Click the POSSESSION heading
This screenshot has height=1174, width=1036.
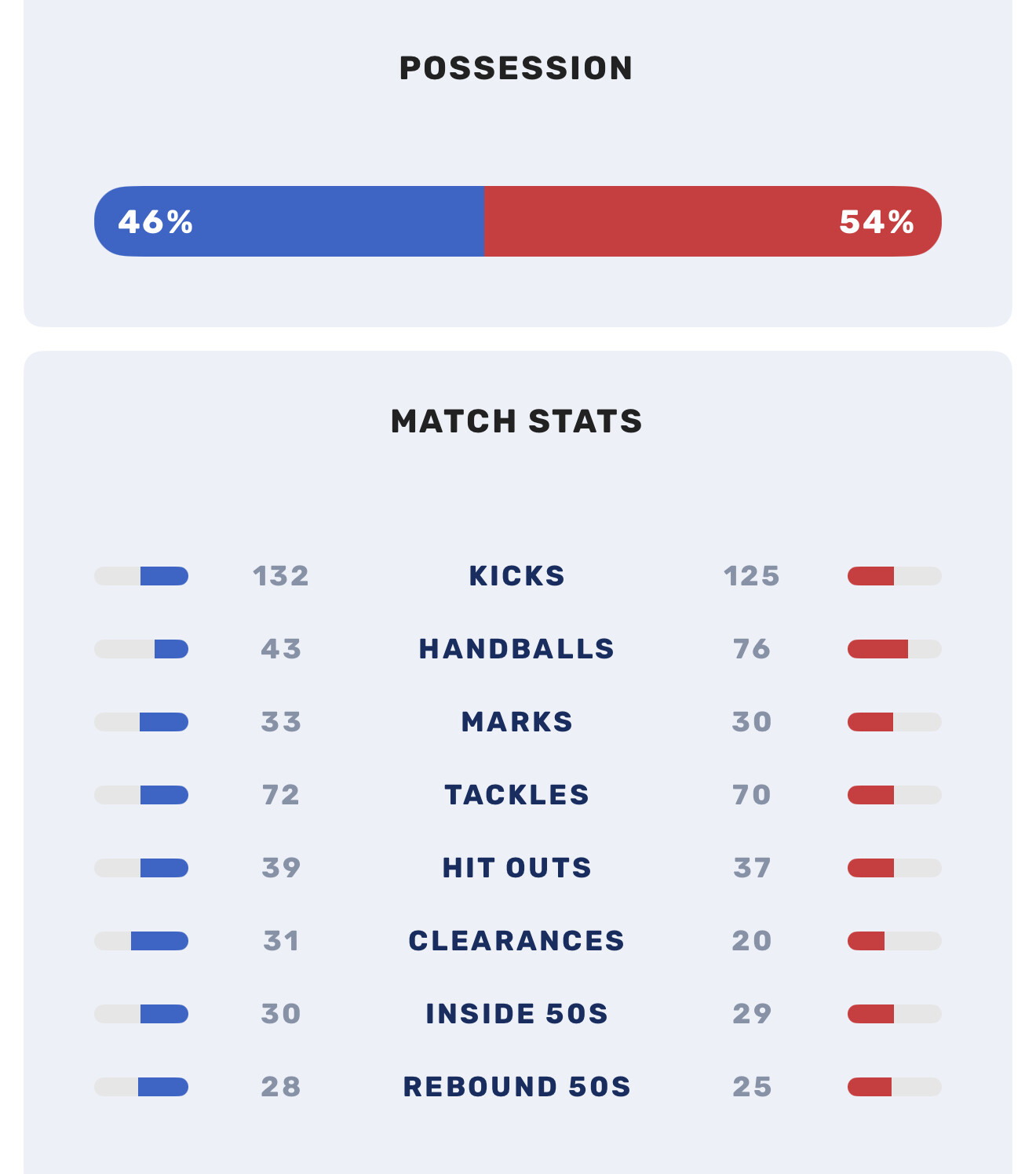tap(516, 68)
